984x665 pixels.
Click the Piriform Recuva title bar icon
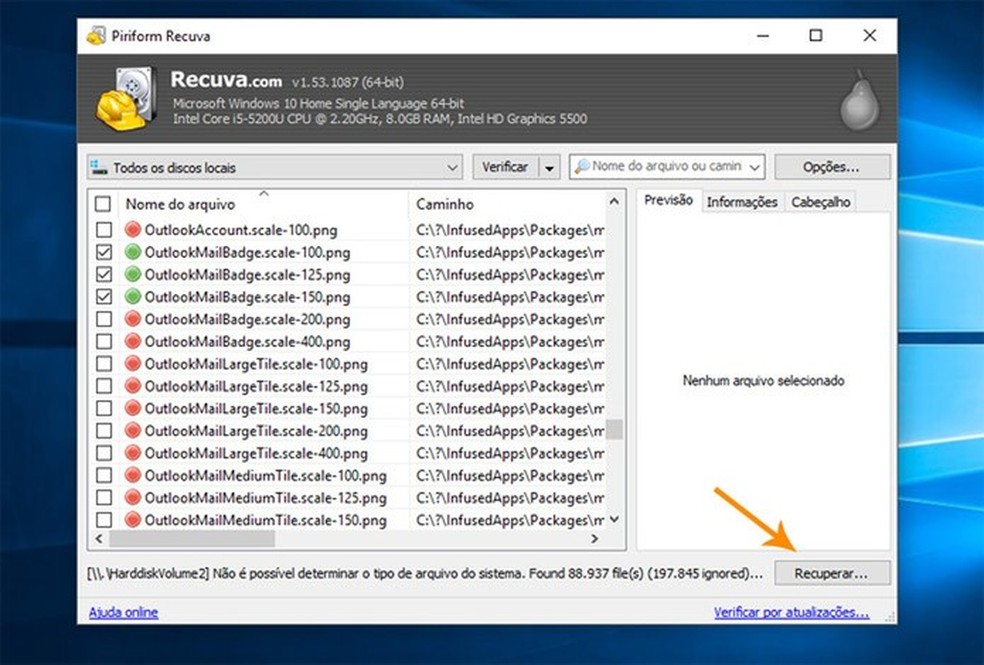pos(96,36)
